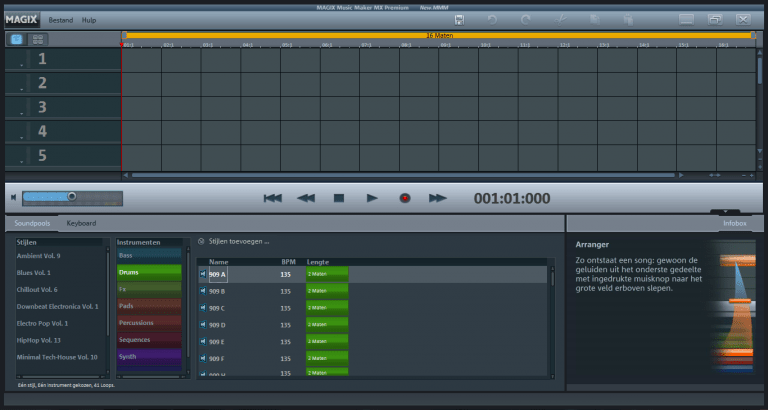Screen dimensions: 768x410
Task: Select the Bass instrument
Action: coord(149,255)
